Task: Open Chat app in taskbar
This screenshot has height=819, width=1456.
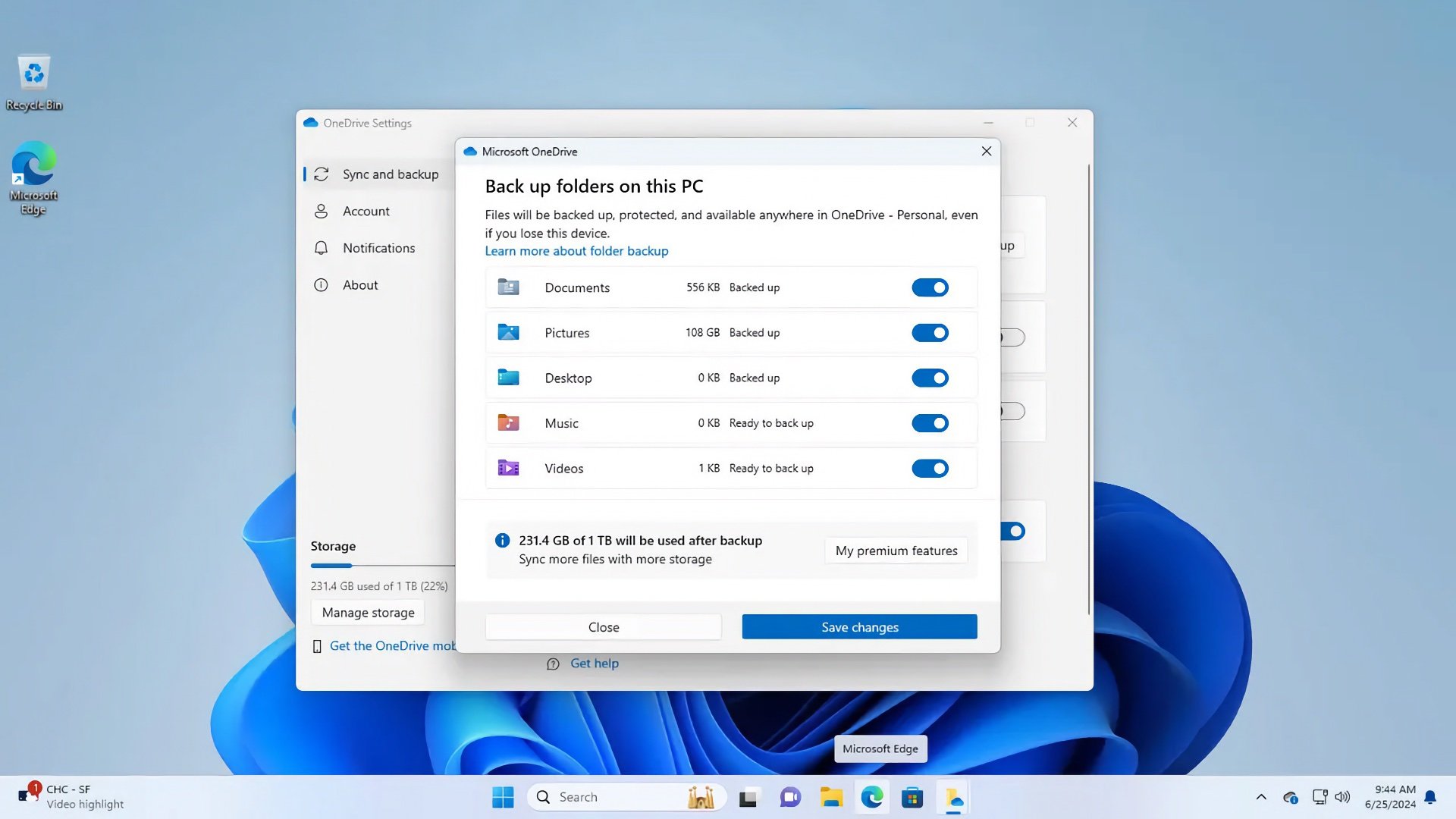Action: coord(790,798)
